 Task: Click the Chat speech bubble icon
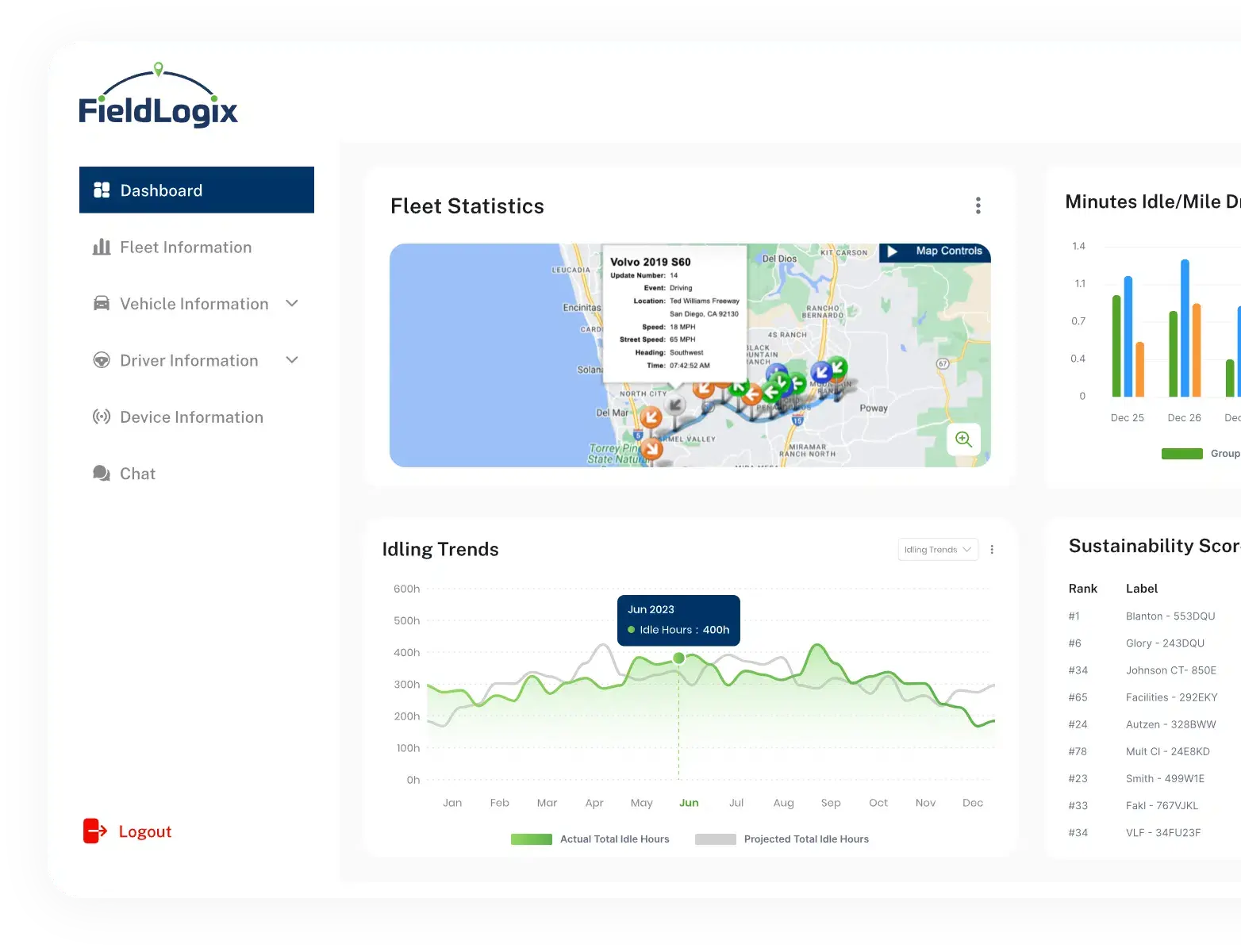[x=102, y=474]
